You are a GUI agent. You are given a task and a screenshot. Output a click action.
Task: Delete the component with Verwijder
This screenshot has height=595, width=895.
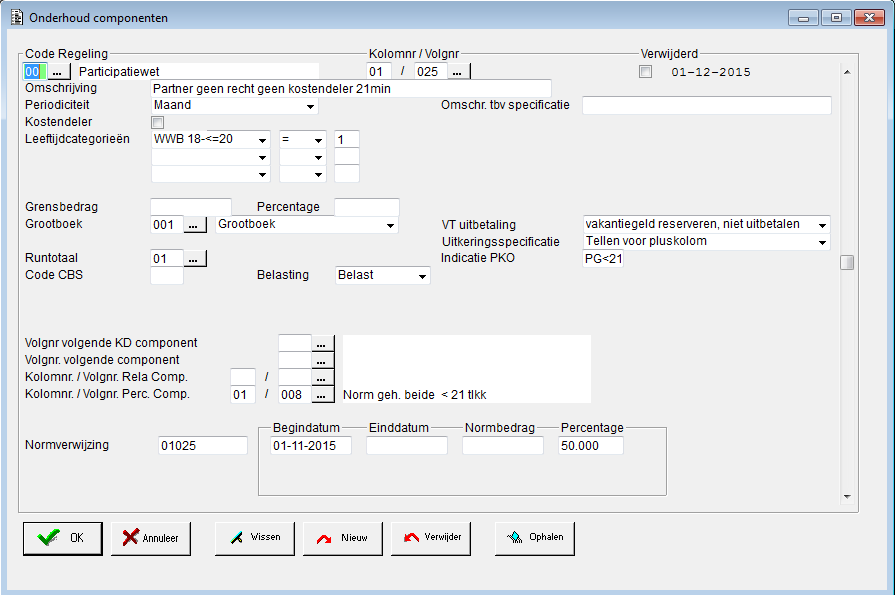(x=431, y=538)
